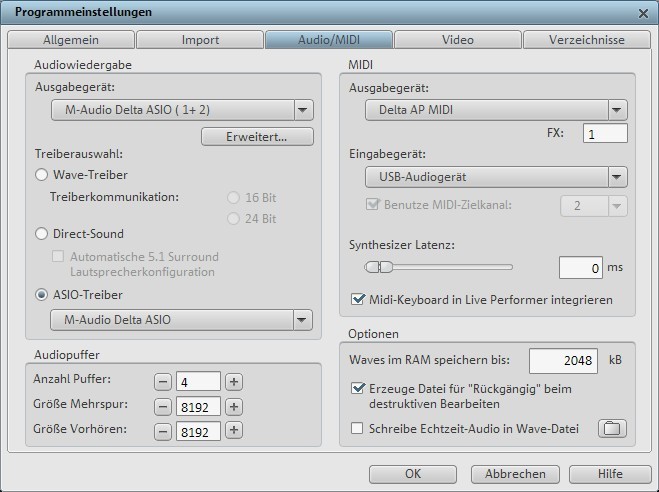The width and height of the screenshot is (659, 492).
Task: Toggle Automatische 5.1 Surround checkbox
Action: pos(58,256)
